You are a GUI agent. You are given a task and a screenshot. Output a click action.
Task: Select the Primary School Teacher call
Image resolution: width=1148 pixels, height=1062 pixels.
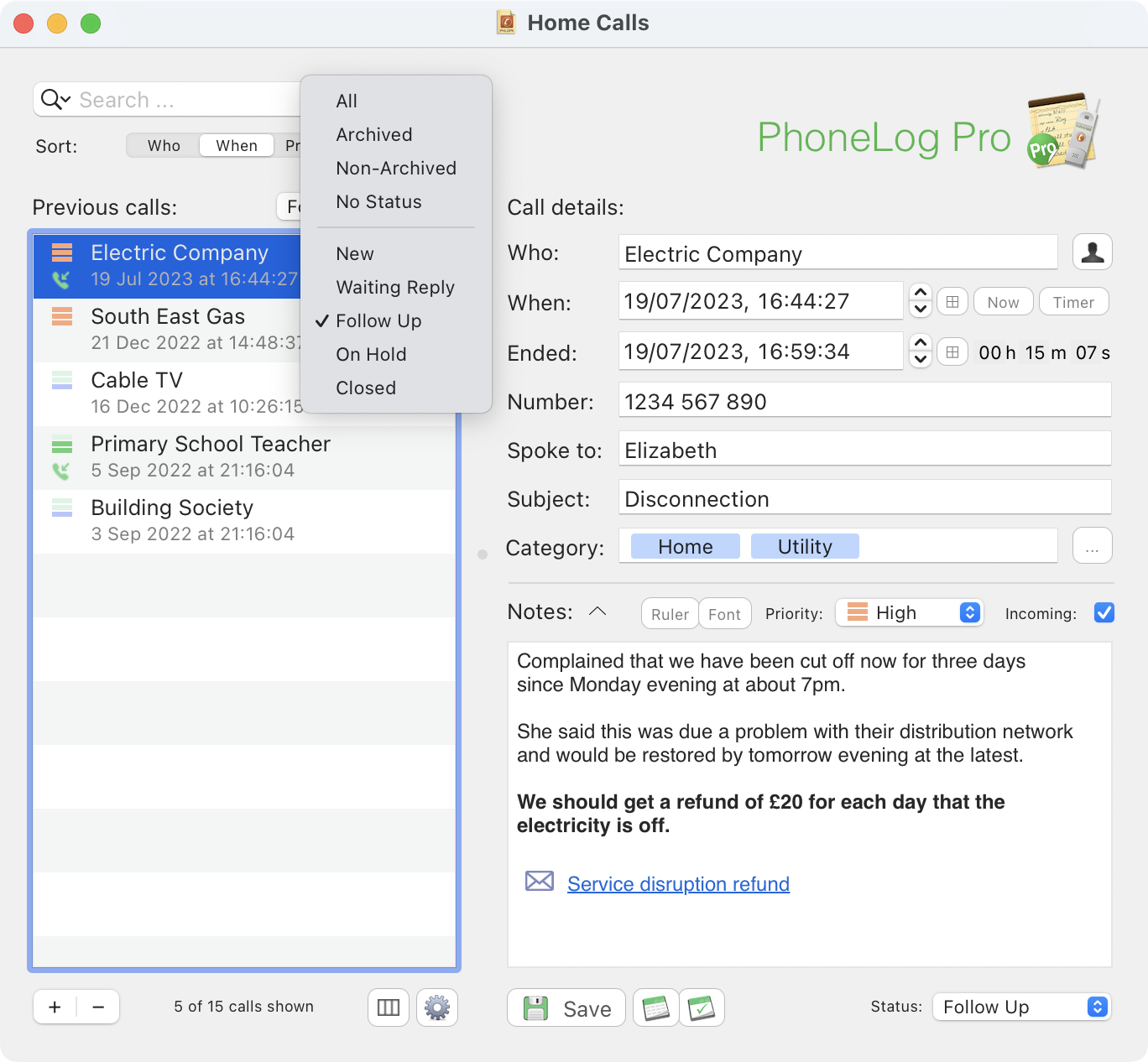(x=244, y=457)
